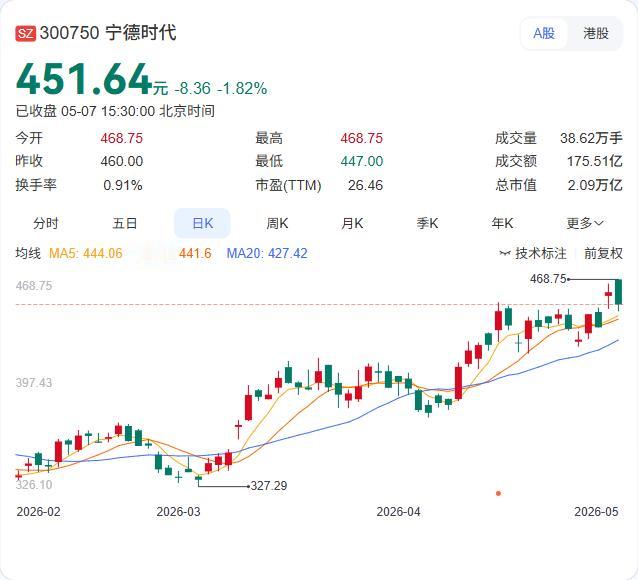
Task: Select the 季K chart tab
Action: point(427,223)
